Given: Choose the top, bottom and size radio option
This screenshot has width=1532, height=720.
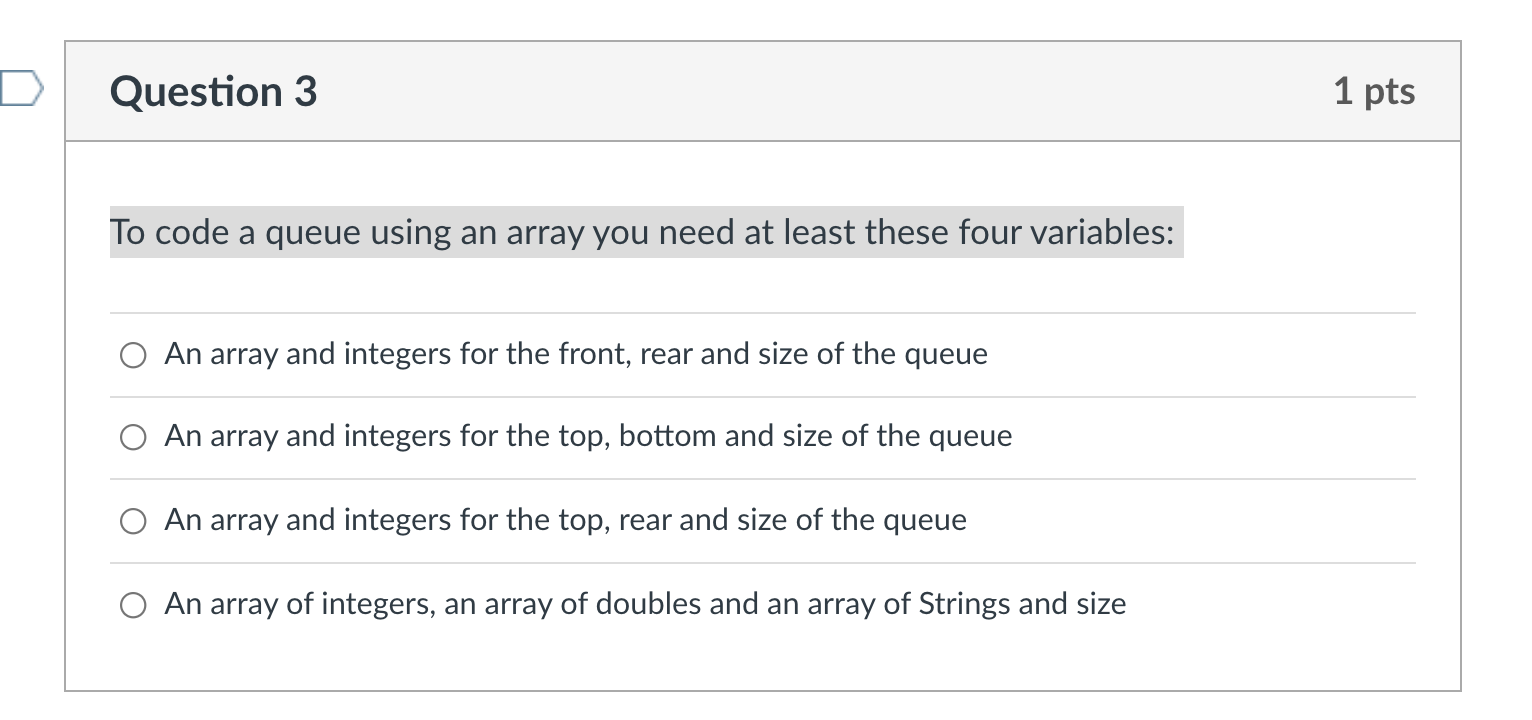Looking at the screenshot, I should click(x=134, y=437).
